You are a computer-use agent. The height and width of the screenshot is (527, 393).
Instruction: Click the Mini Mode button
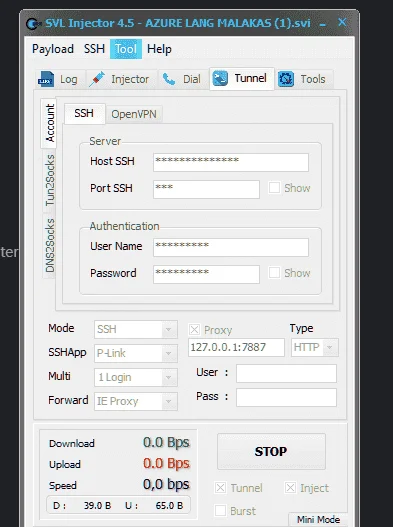[318, 520]
